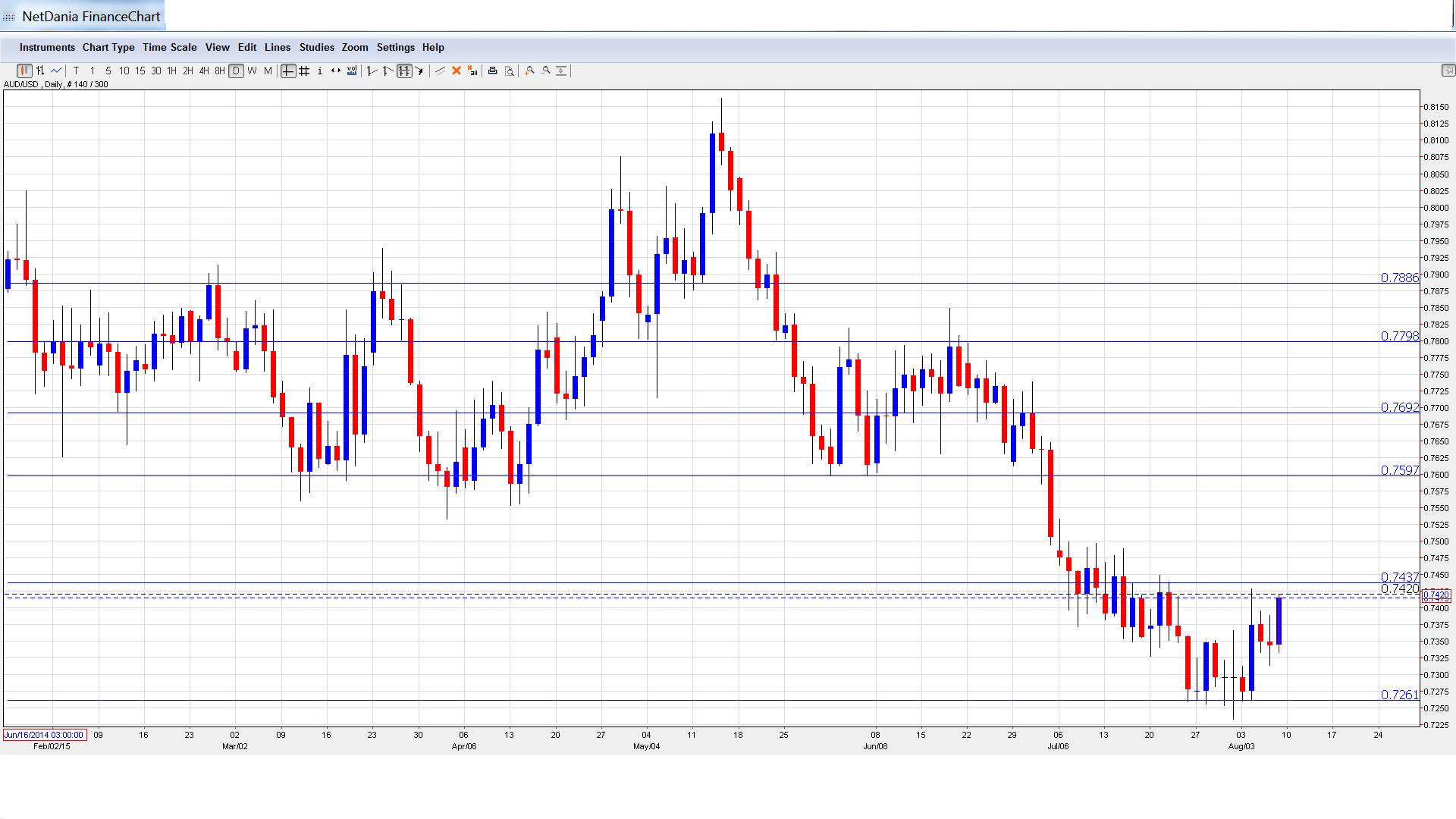Open the Instruments menu
The height and width of the screenshot is (819, 1456).
pyautogui.click(x=47, y=47)
